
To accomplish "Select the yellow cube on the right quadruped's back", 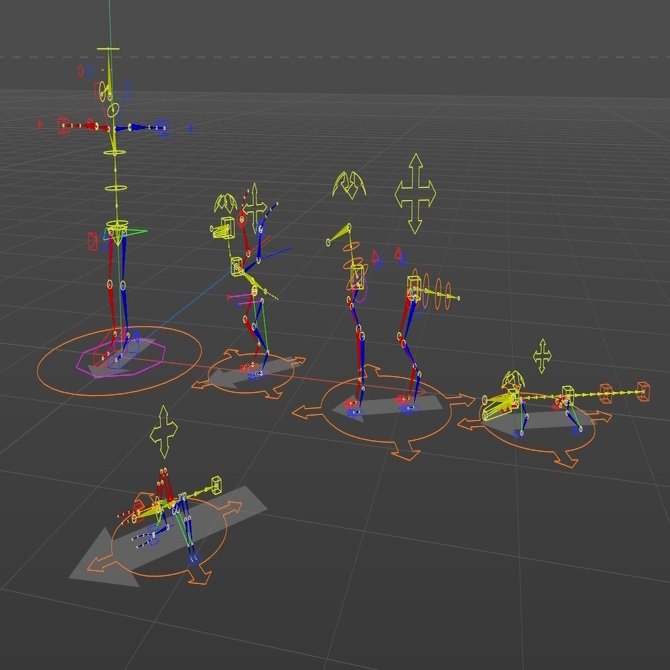I will click(567, 394).
